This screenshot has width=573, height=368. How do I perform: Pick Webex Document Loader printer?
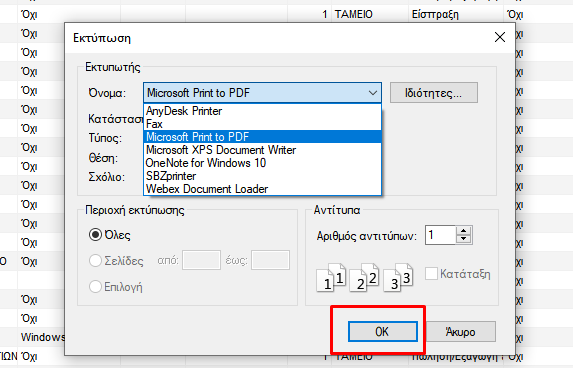click(x=262, y=189)
